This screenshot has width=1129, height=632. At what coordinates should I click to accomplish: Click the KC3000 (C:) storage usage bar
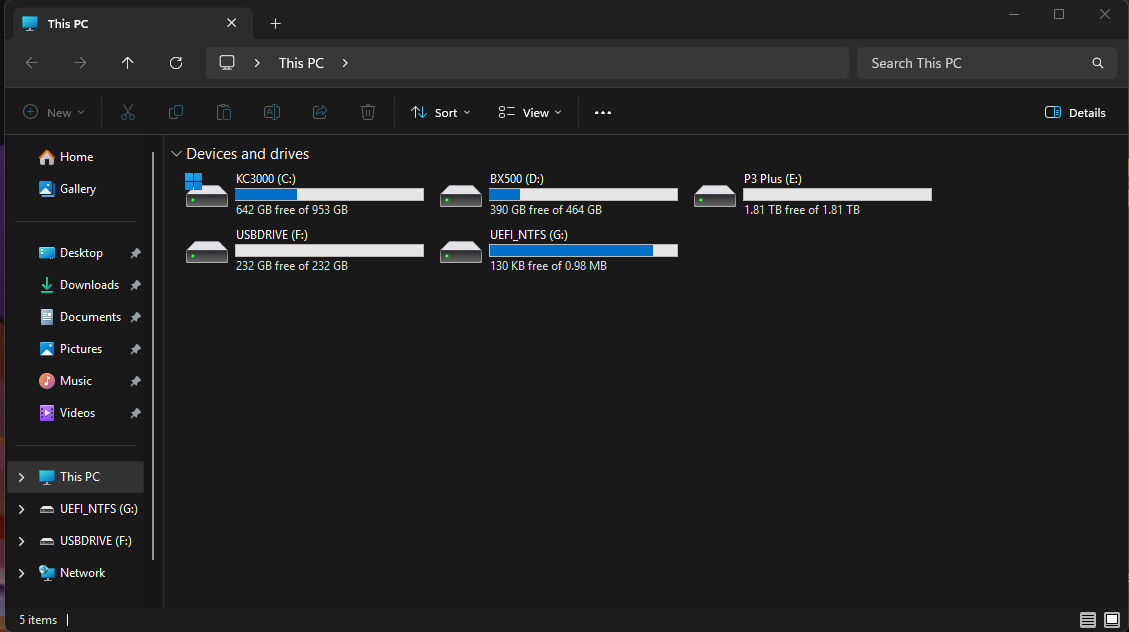point(329,194)
